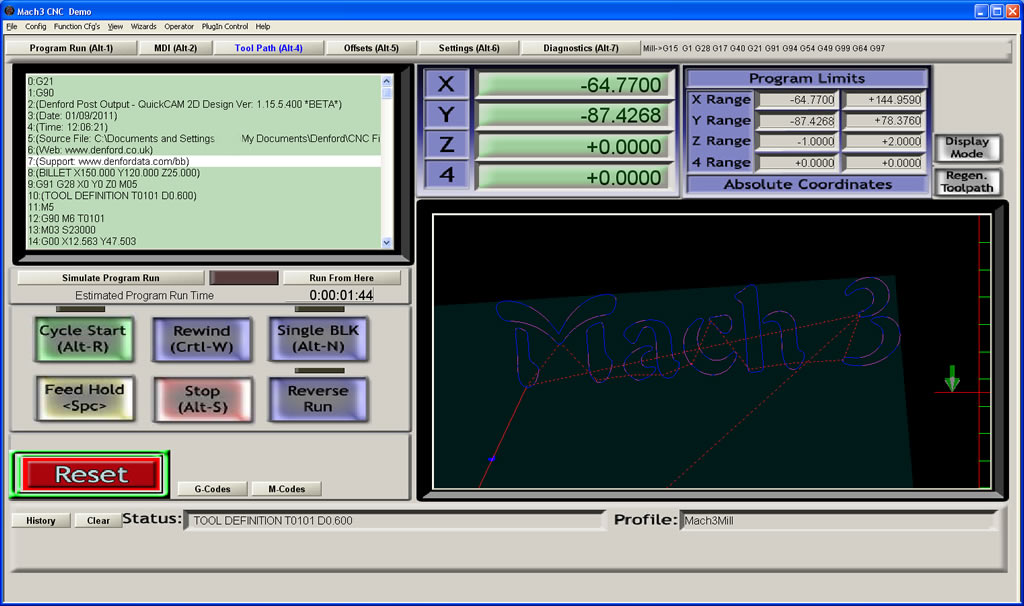Click the 4th axis label button
The image size is (1024, 606).
click(446, 175)
